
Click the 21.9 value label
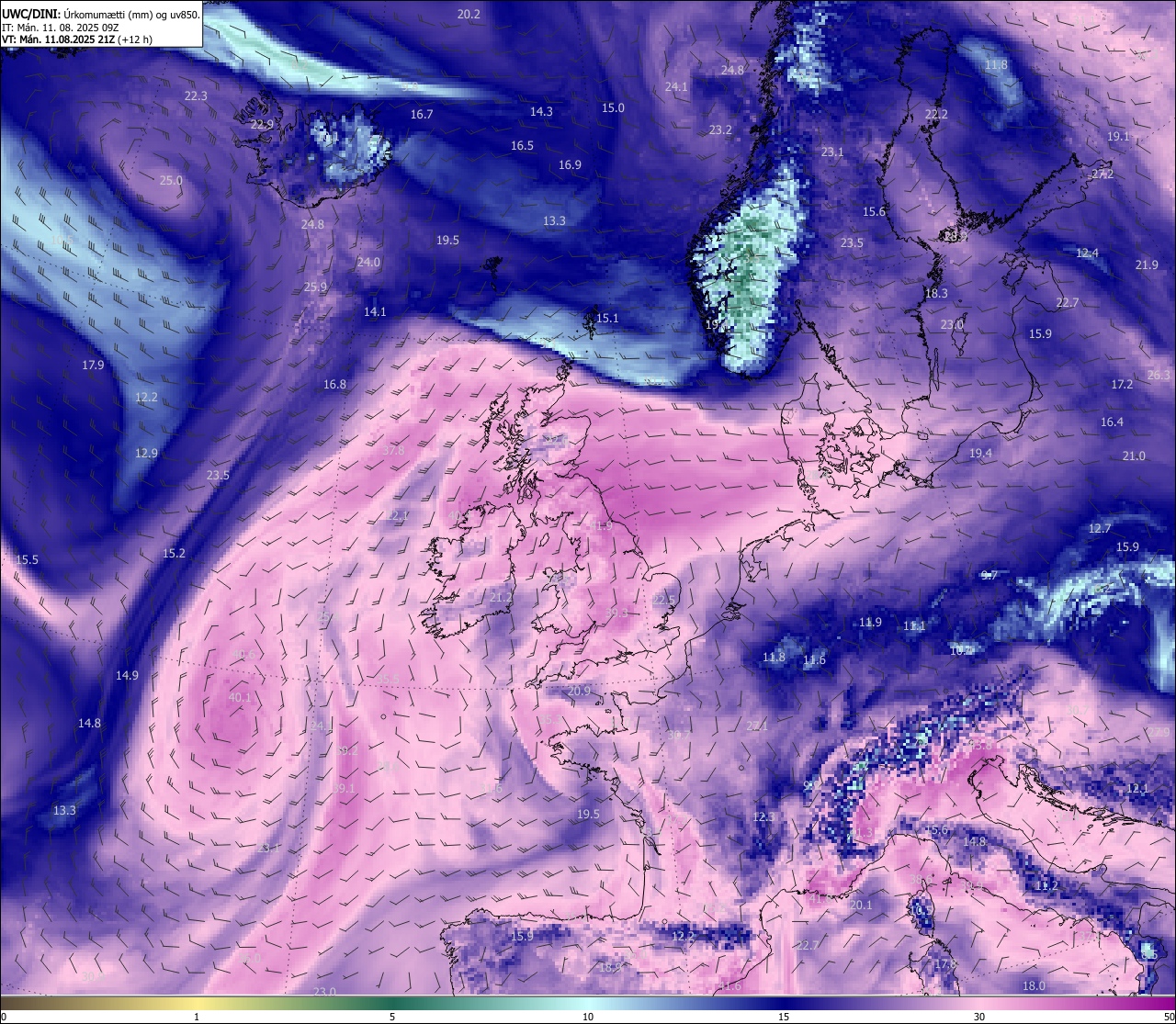click(x=1147, y=265)
